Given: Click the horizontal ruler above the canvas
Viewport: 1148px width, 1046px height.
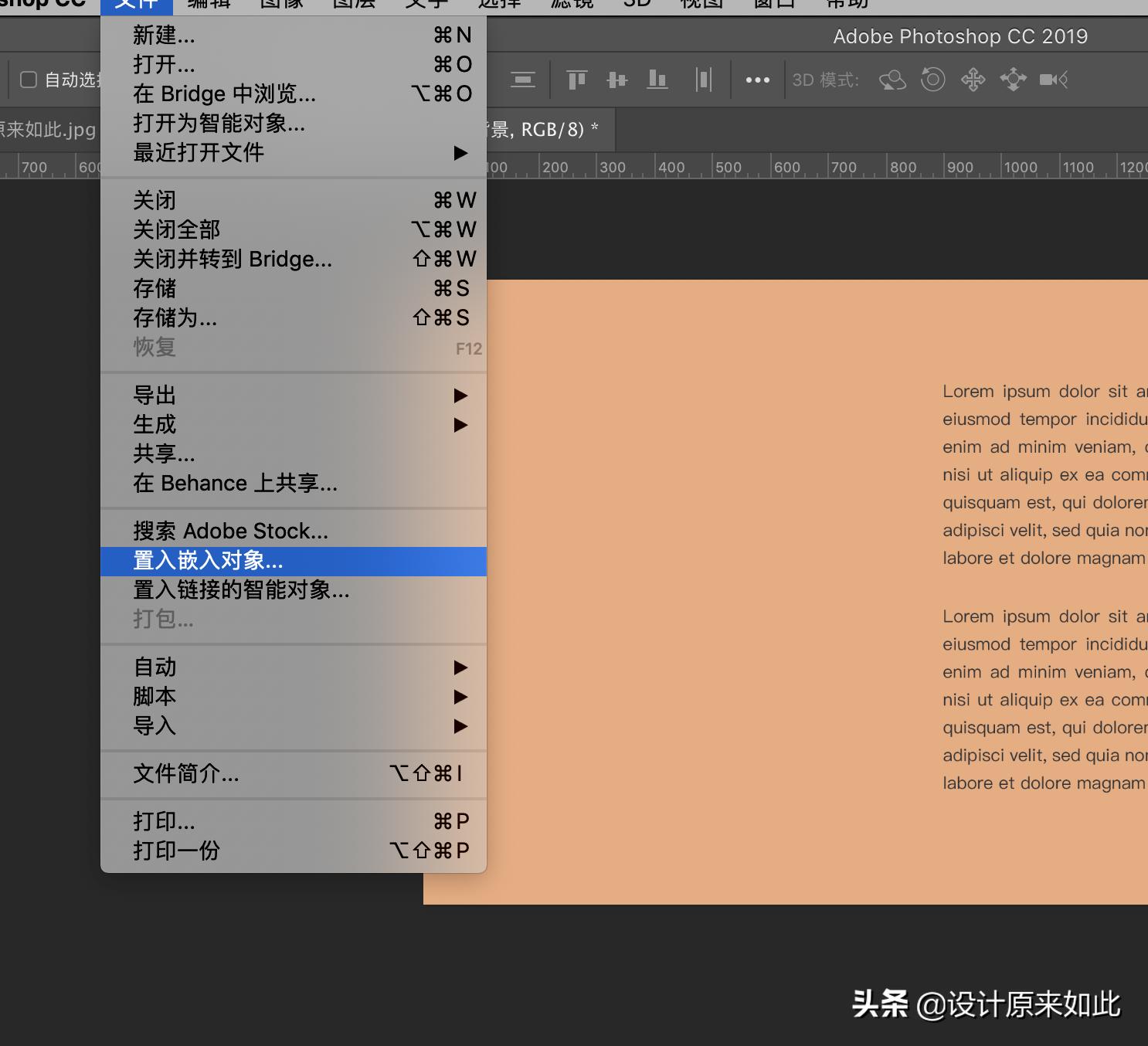Looking at the screenshot, I should point(773,166).
